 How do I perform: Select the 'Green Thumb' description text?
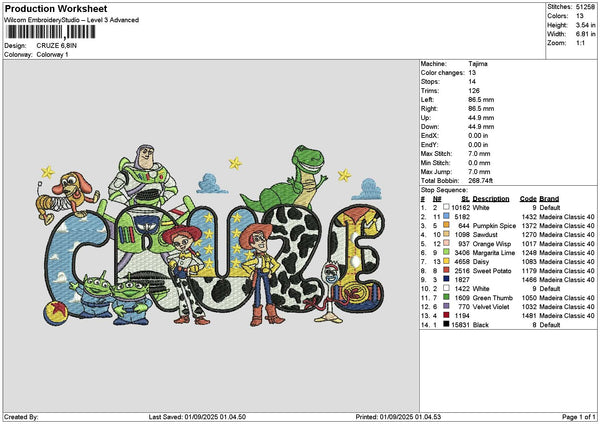(x=492, y=298)
